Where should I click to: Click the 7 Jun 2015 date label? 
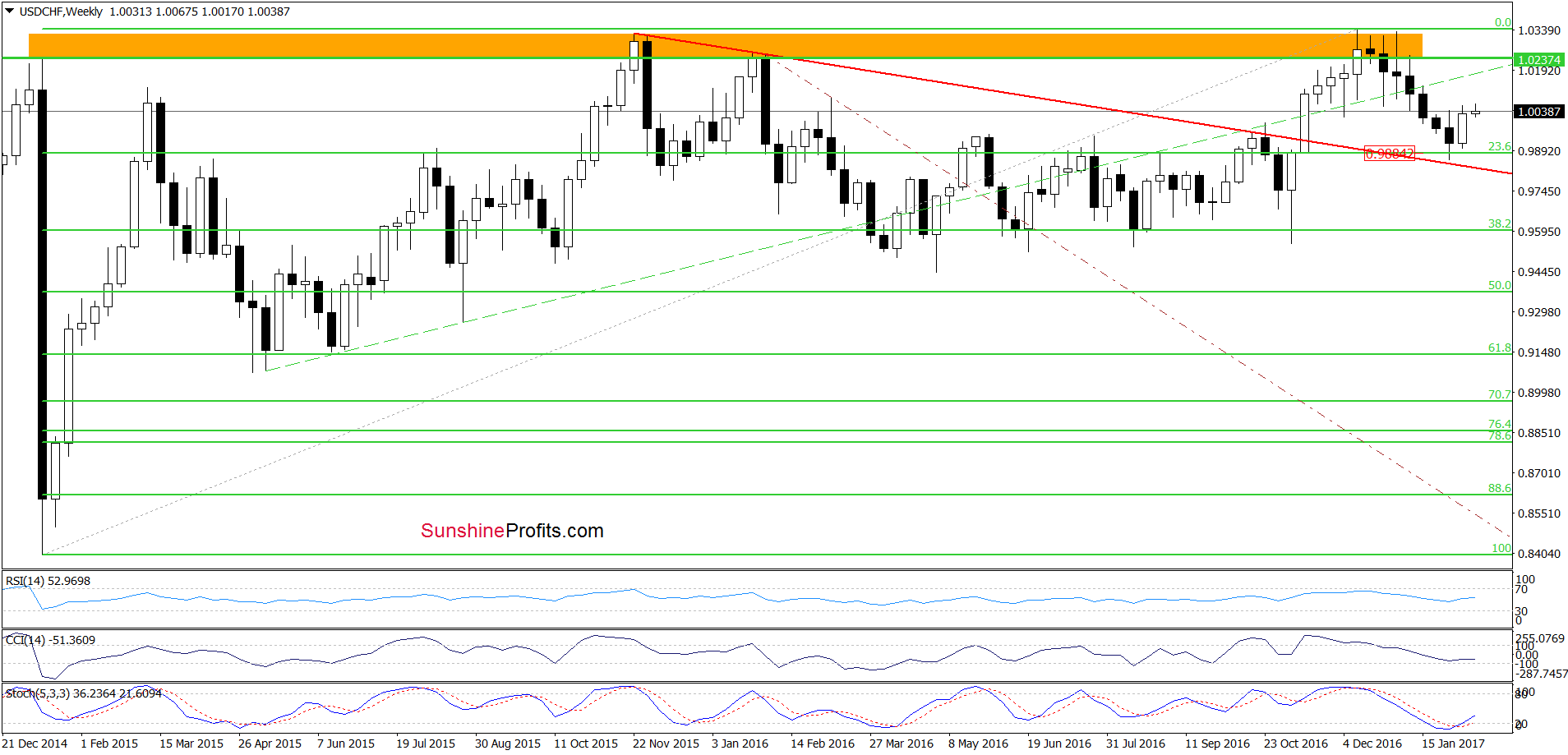click(346, 743)
